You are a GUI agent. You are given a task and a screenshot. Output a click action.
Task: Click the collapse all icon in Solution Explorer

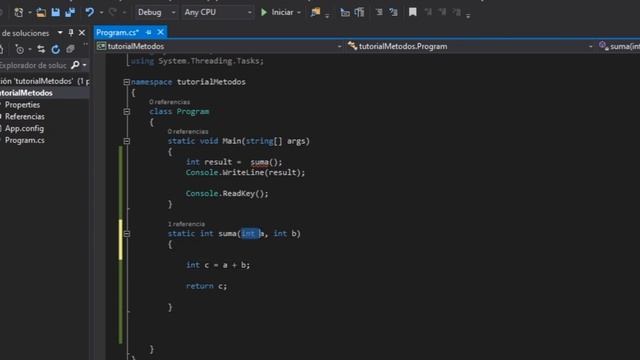point(70,49)
